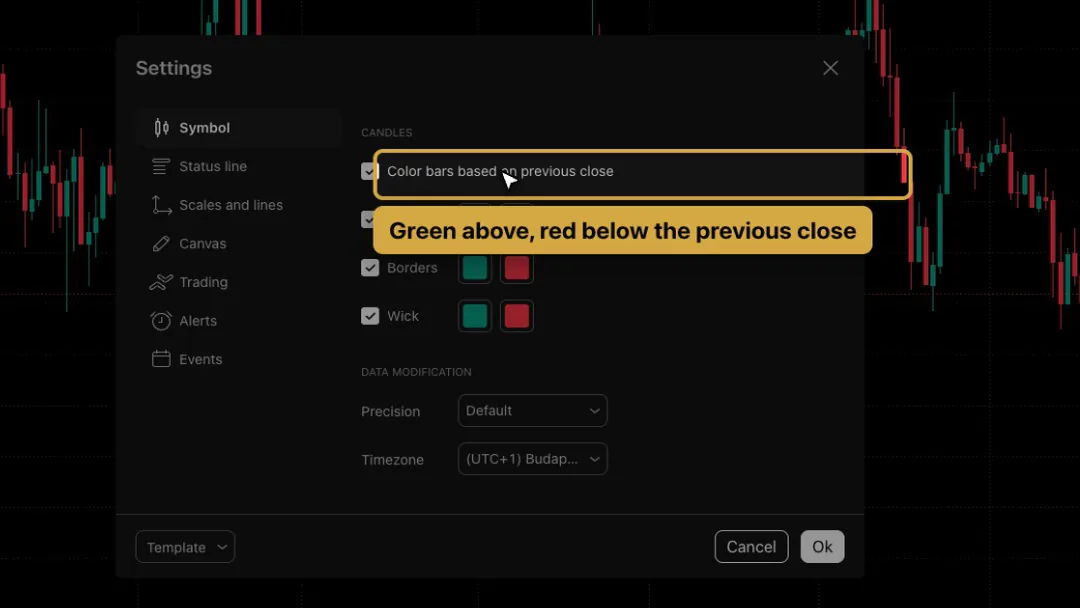The image size is (1080, 608).
Task: Open the Timezone dropdown (UTC+1) Budapest
Action: [532, 459]
